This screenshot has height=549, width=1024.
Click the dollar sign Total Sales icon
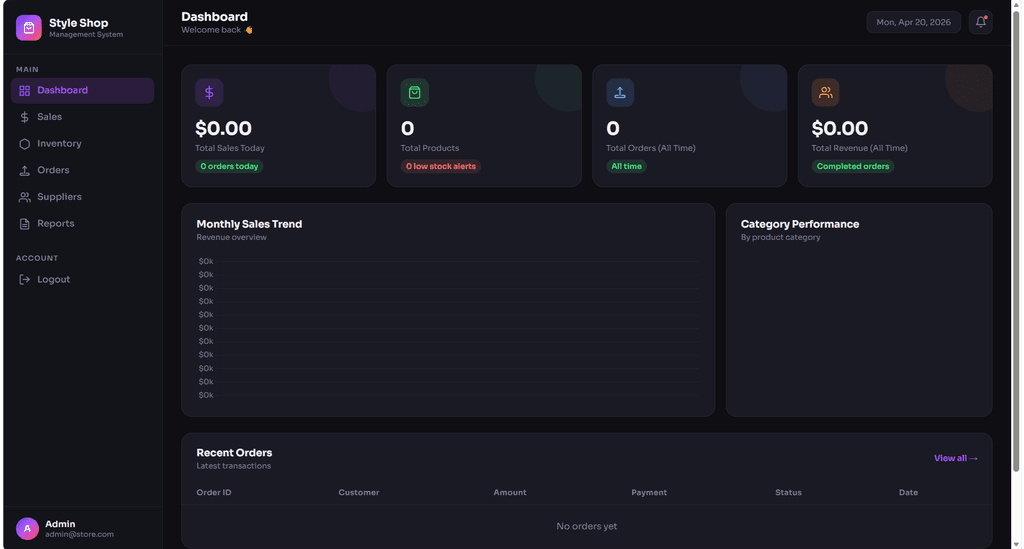pos(209,93)
